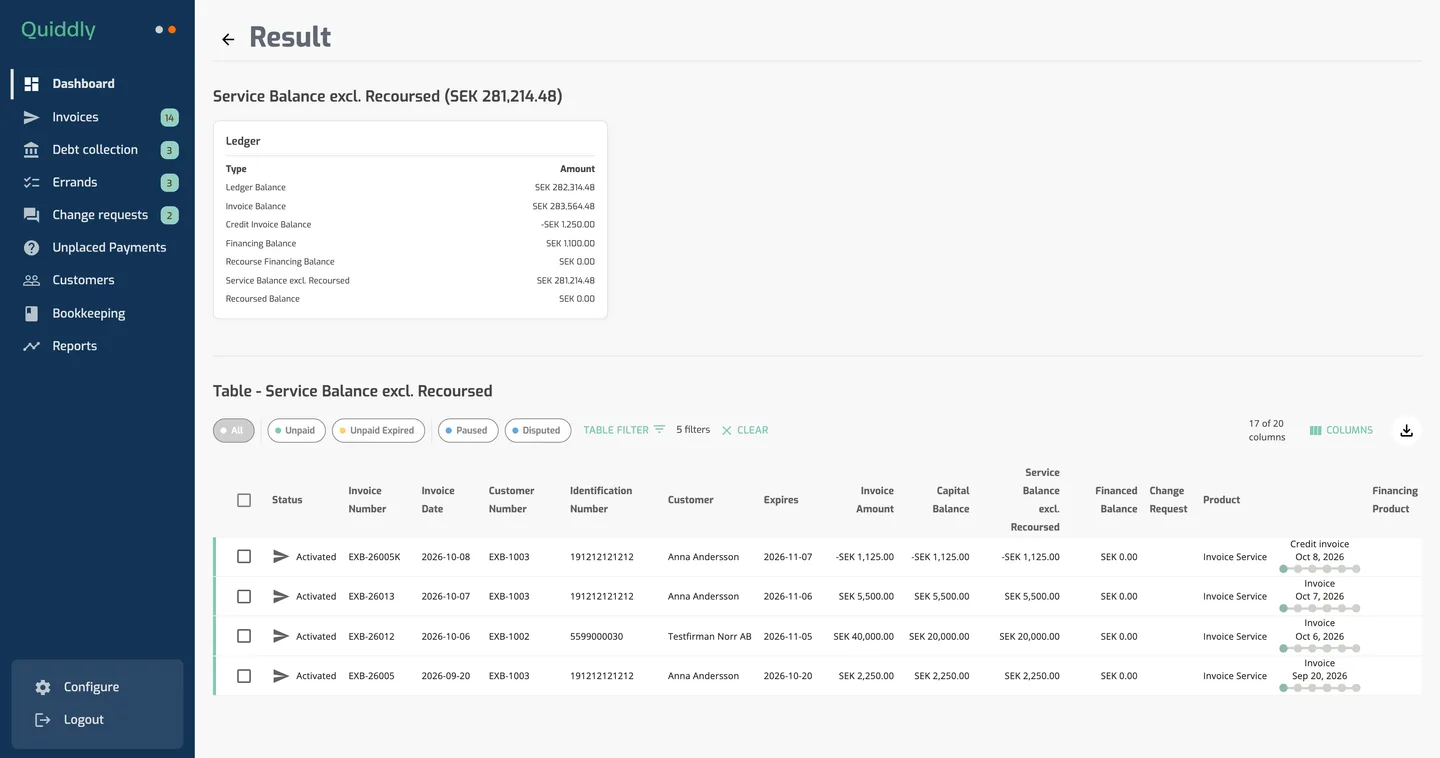Viewport: 1440px width, 758px height.
Task: Filter by the Unpaid Expired chip
Action: point(378,430)
